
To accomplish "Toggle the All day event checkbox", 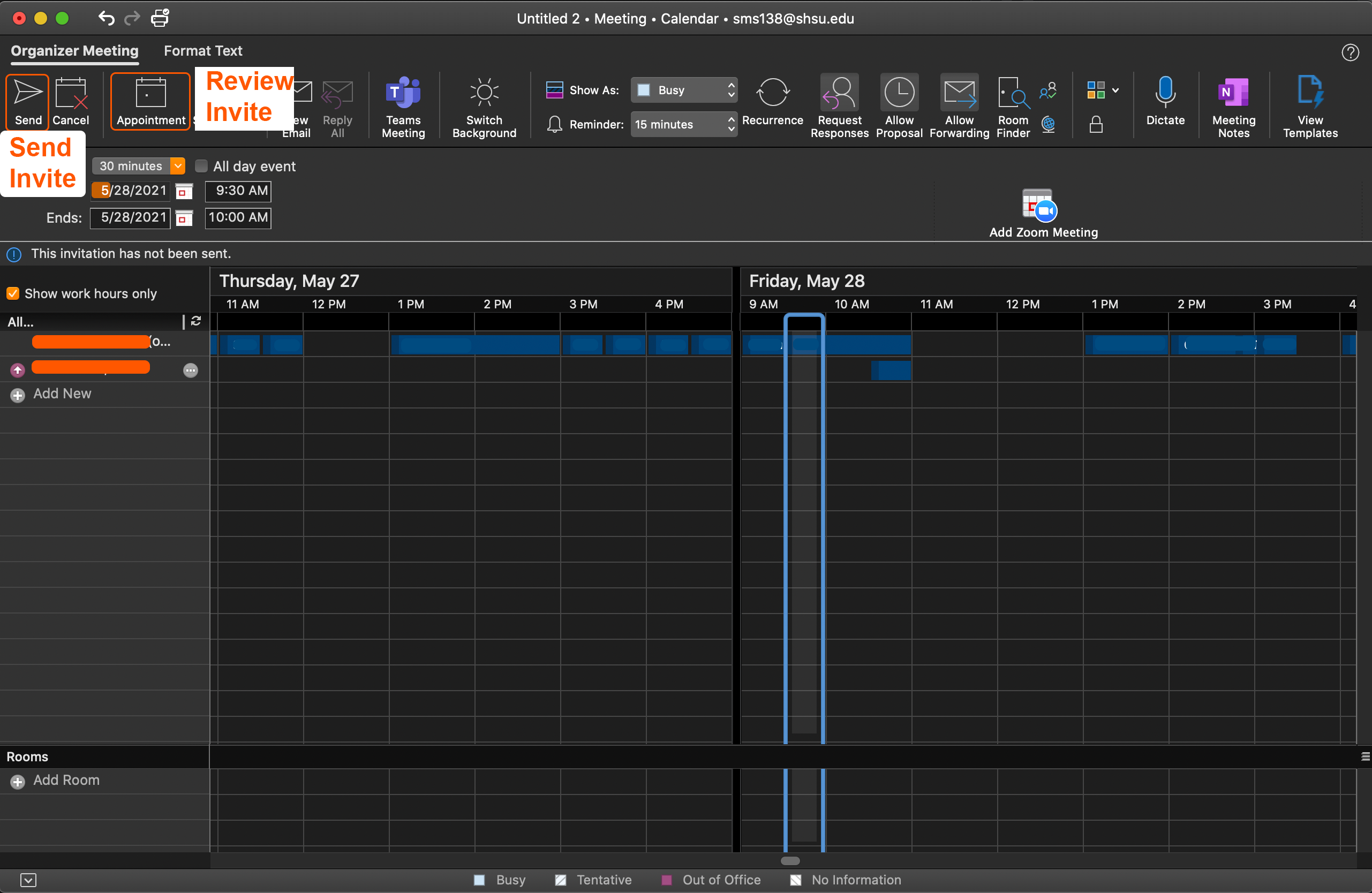I will 201,166.
